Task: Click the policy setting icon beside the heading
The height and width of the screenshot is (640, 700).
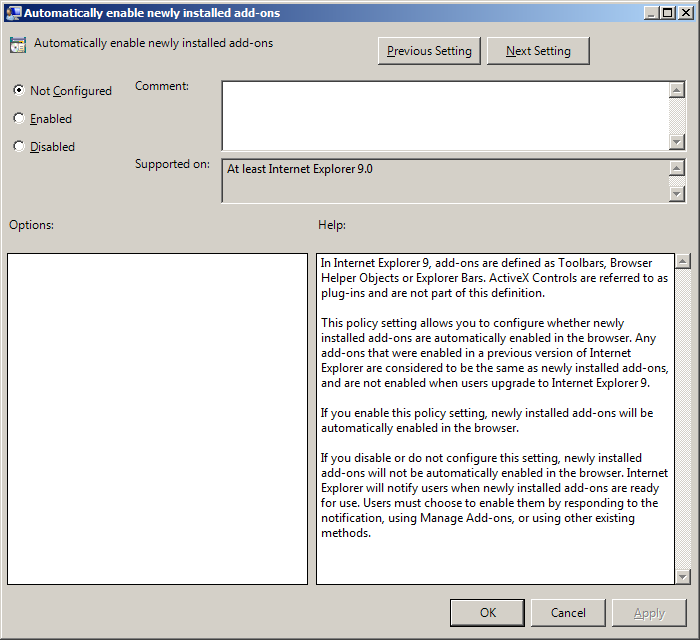Action: pos(18,45)
